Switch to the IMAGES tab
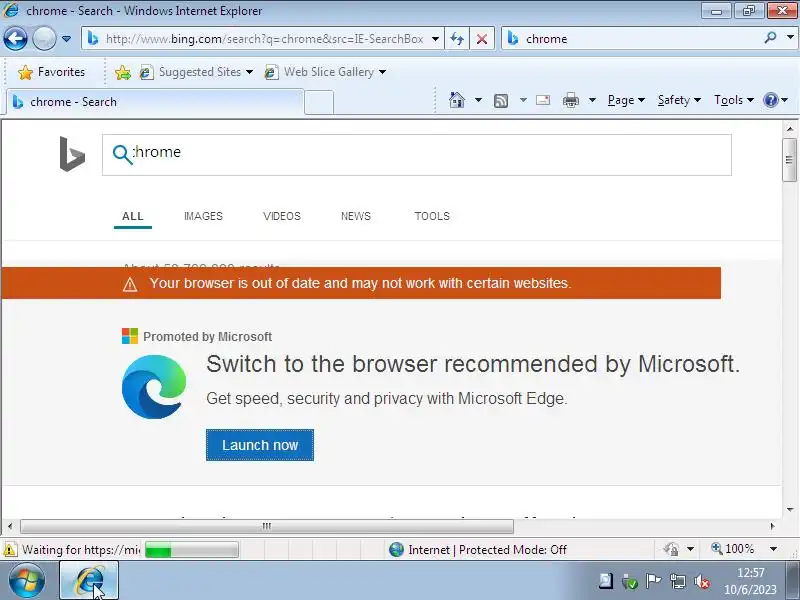Viewport: 800px width, 600px height. point(203,216)
